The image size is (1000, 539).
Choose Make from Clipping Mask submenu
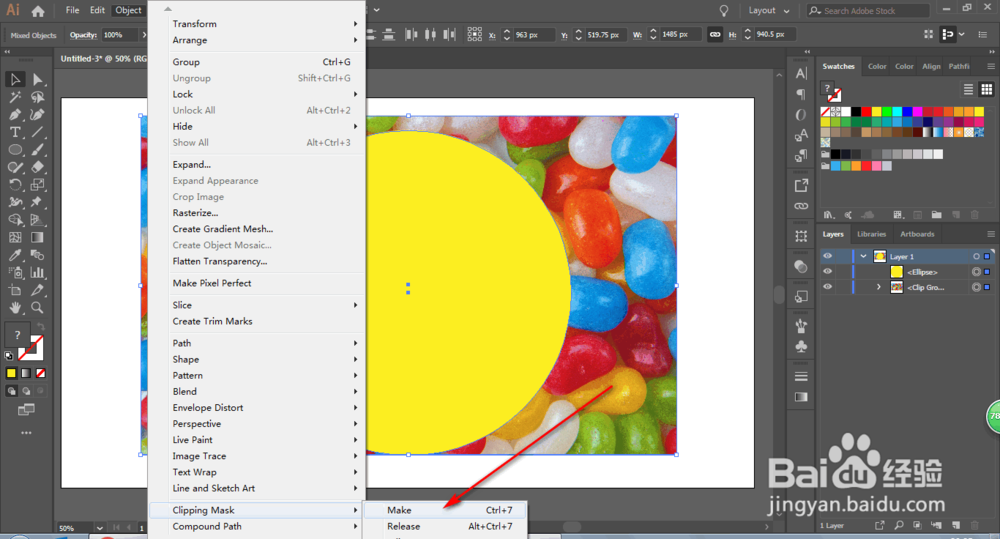pos(445,510)
